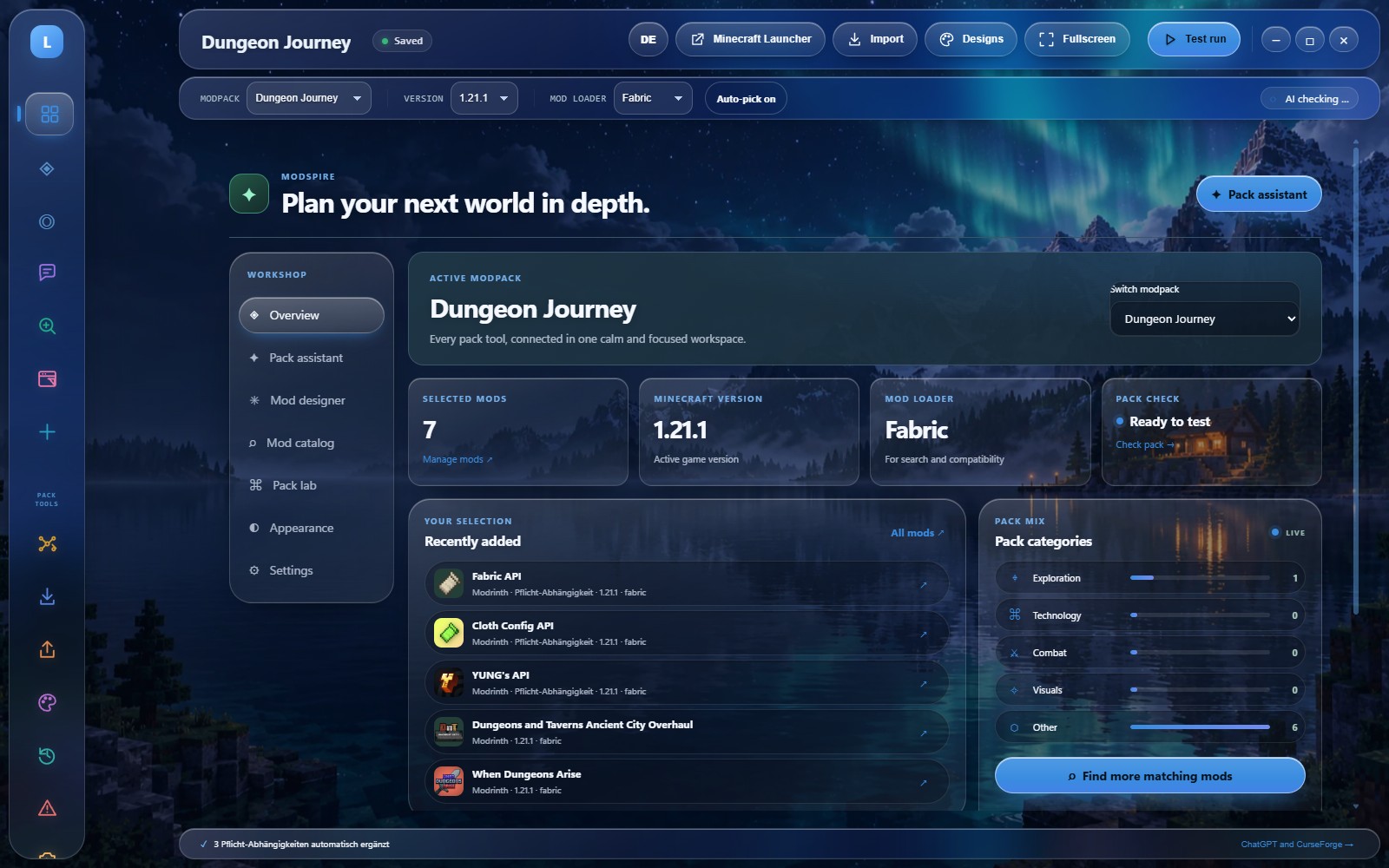Click the Minecraft Launcher button
This screenshot has width=1389, height=868.
tap(750, 39)
